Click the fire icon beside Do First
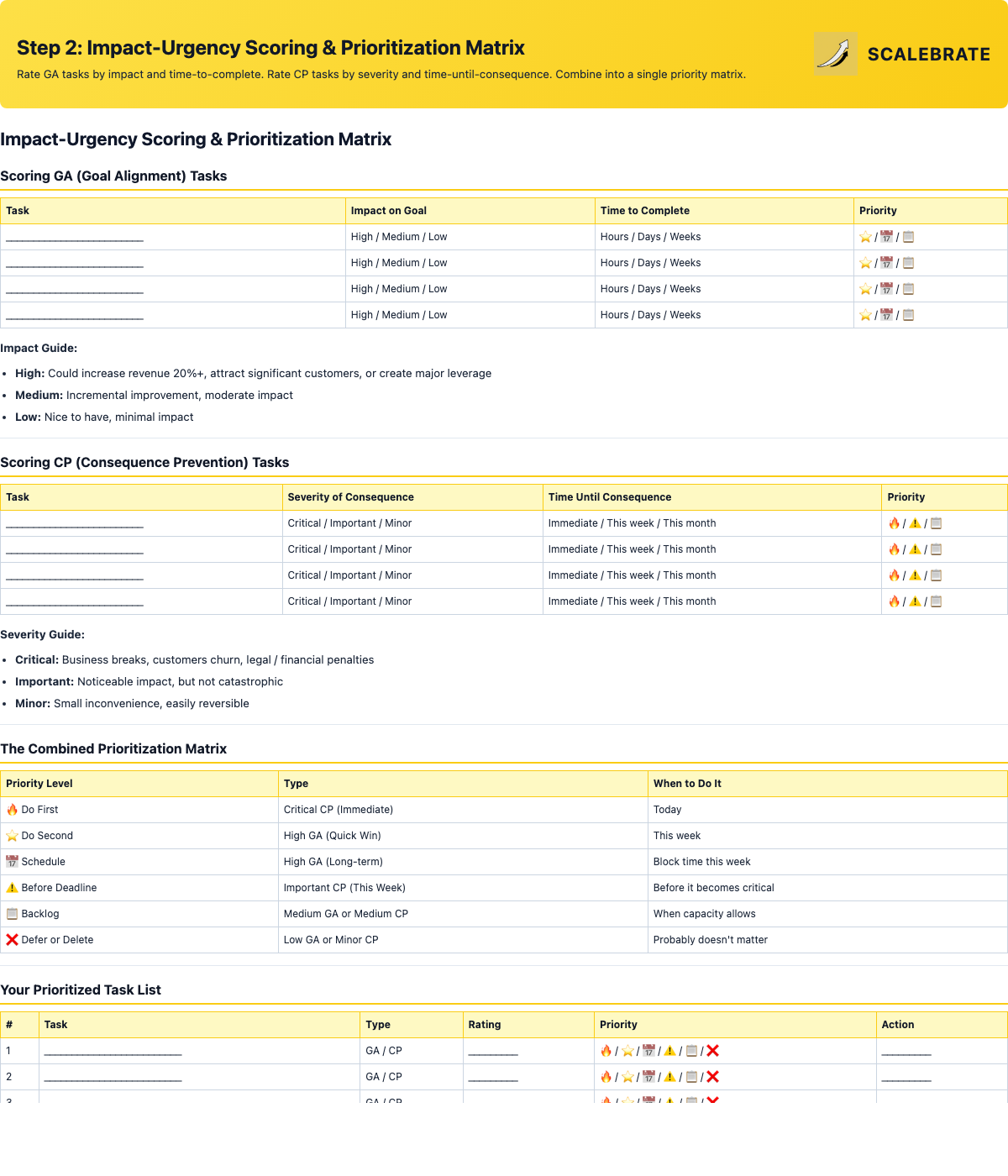 pyautogui.click(x=12, y=810)
